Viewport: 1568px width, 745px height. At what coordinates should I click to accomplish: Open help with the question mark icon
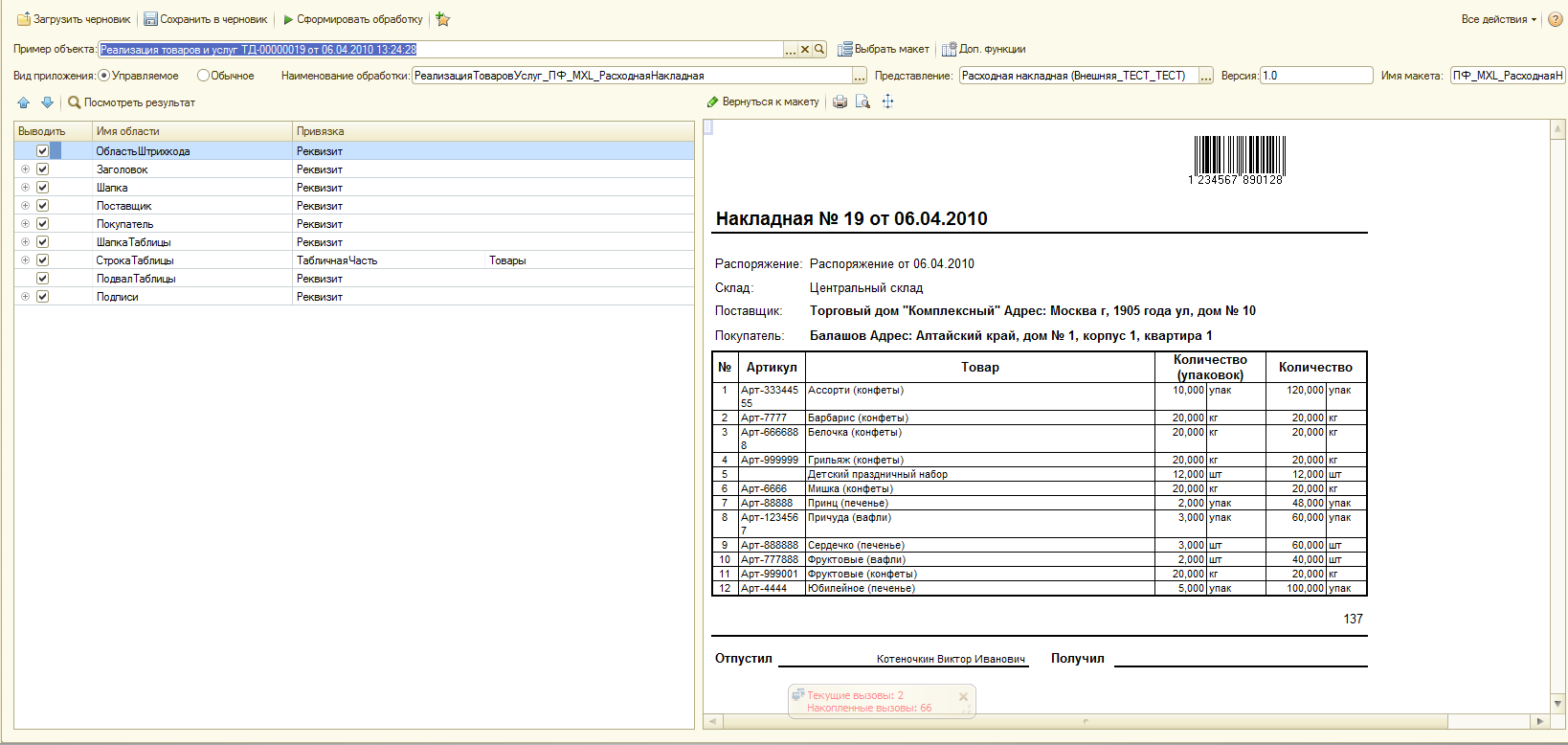[1556, 19]
